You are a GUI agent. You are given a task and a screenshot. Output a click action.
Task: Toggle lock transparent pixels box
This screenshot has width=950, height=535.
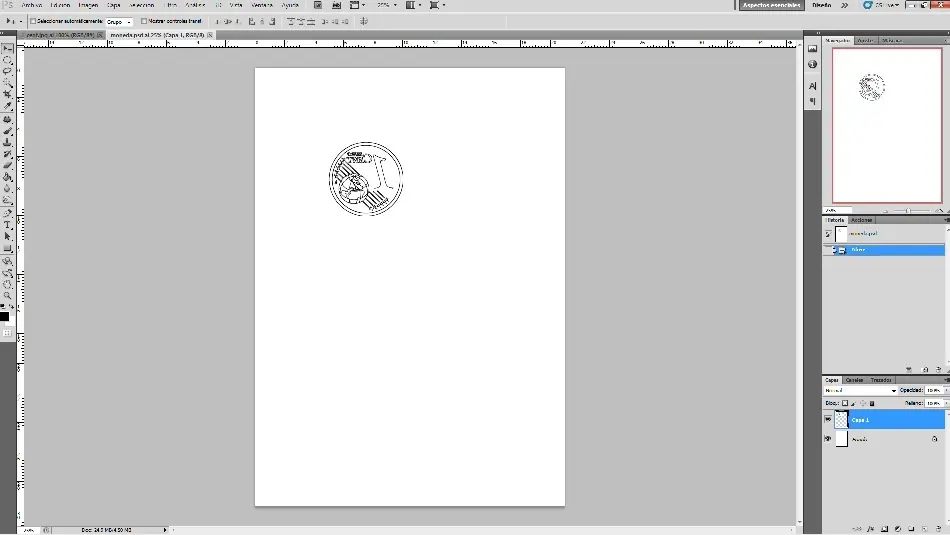click(845, 403)
